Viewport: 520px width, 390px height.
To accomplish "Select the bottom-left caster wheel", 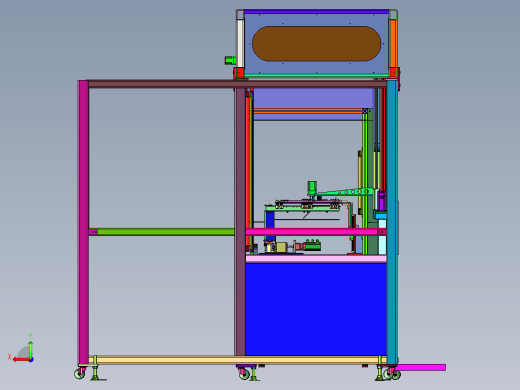I will 80,373.
